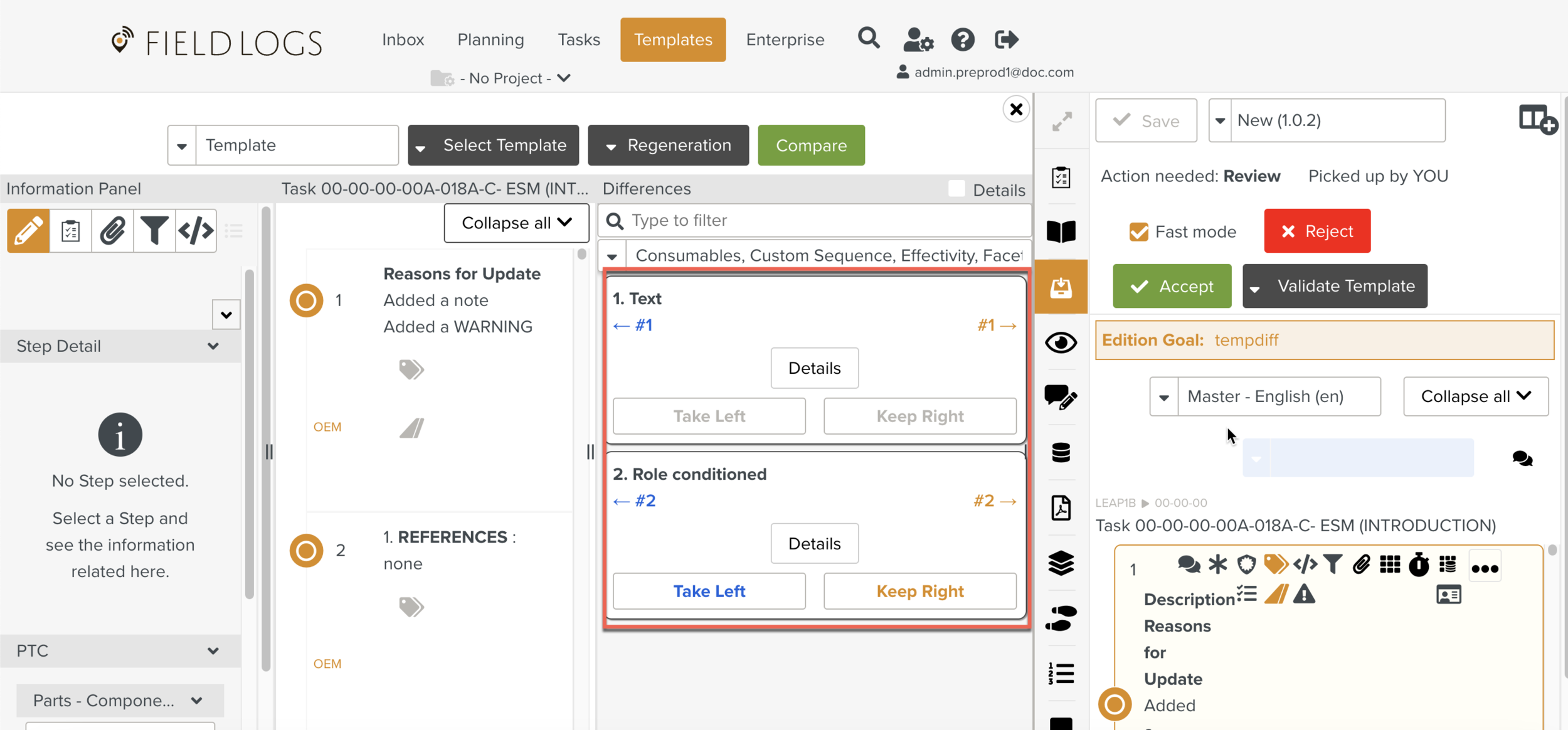Toggle the Fast mode checkbox
Screen dimensions: 1568x730
point(1138,232)
